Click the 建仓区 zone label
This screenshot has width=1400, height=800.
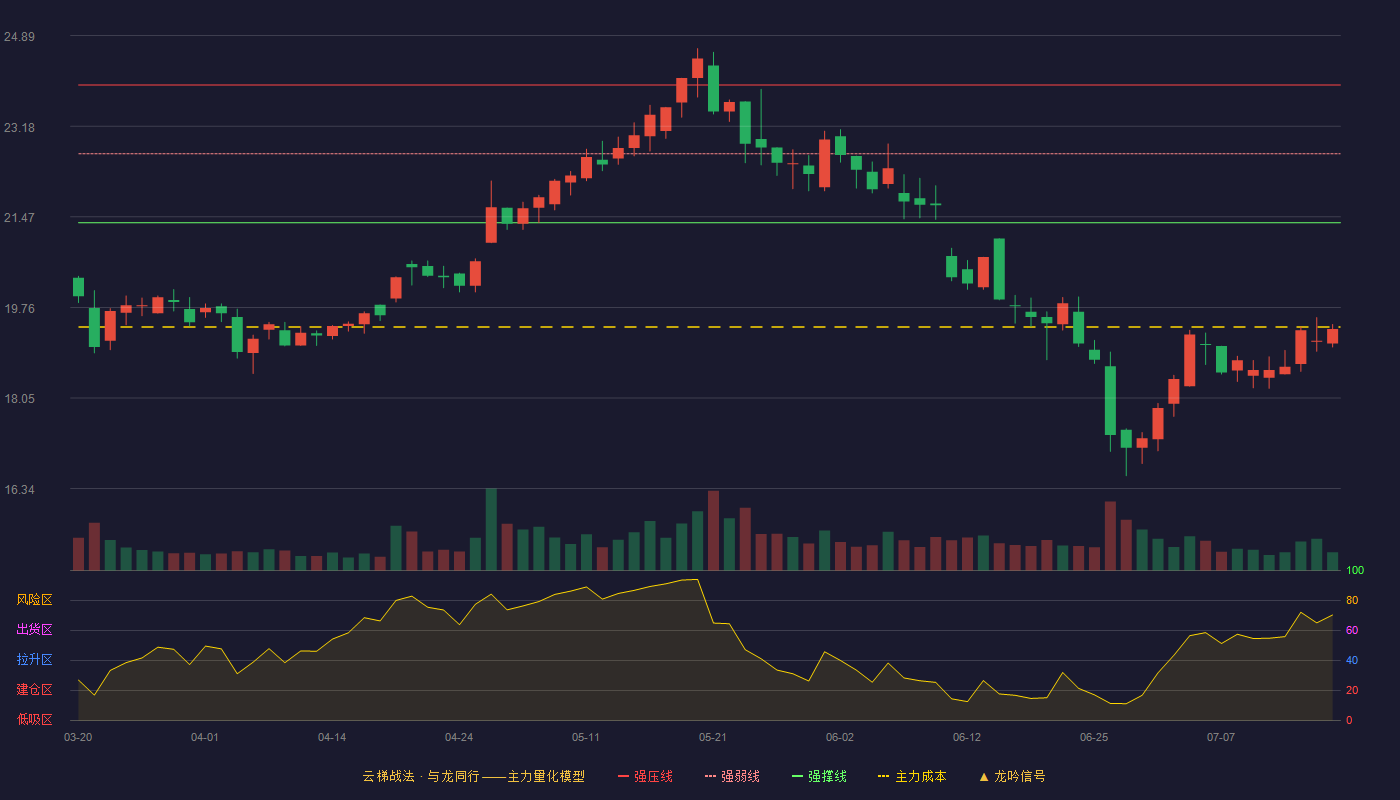pyautogui.click(x=34, y=690)
